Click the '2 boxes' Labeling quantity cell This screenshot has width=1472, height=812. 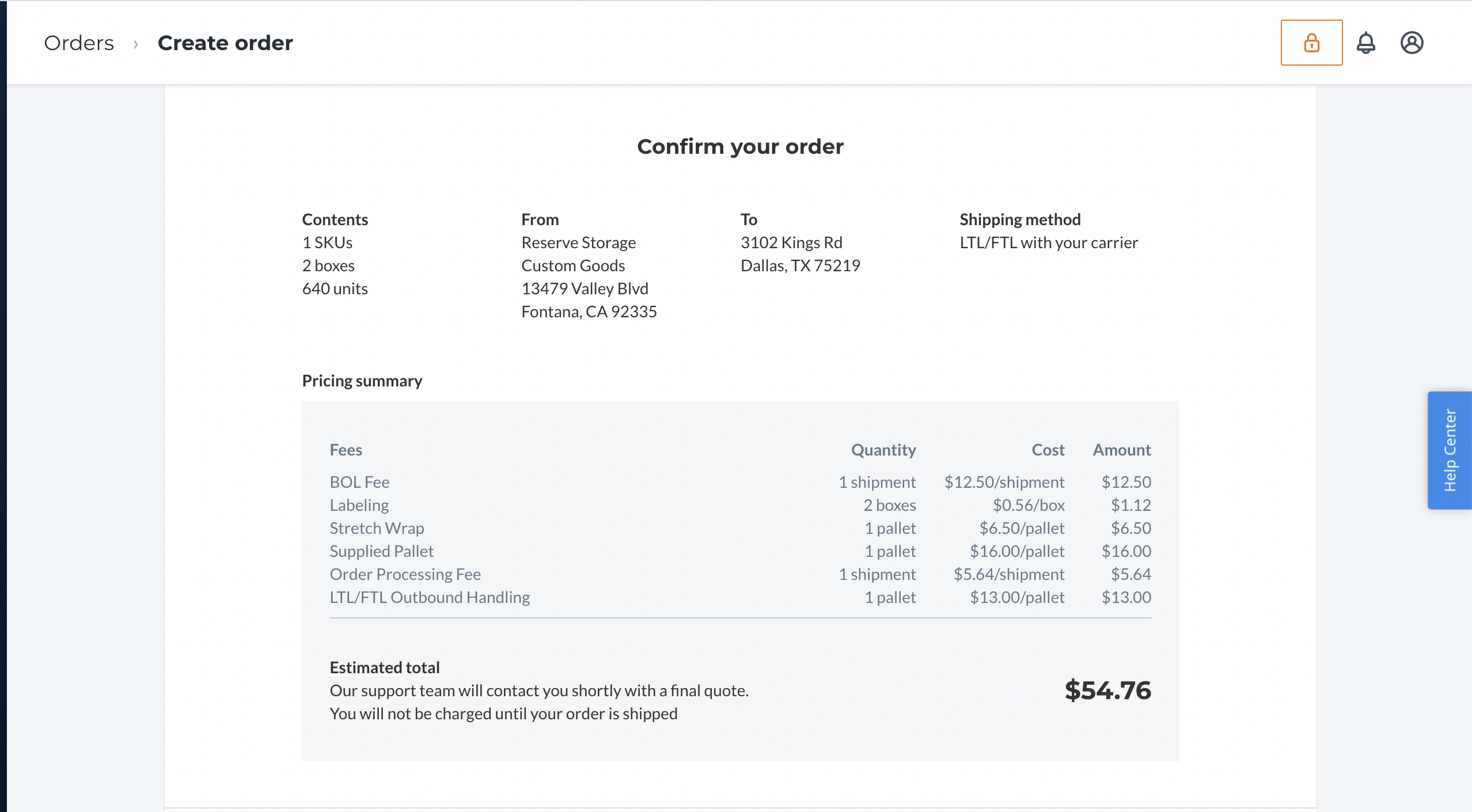click(889, 505)
